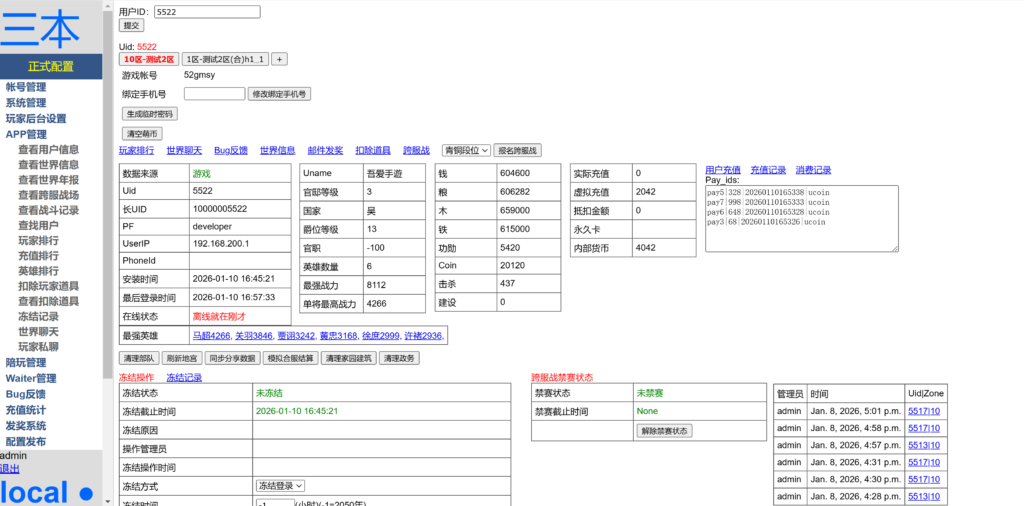
Task: Go to 充值记录 recharge records
Action: [768, 170]
